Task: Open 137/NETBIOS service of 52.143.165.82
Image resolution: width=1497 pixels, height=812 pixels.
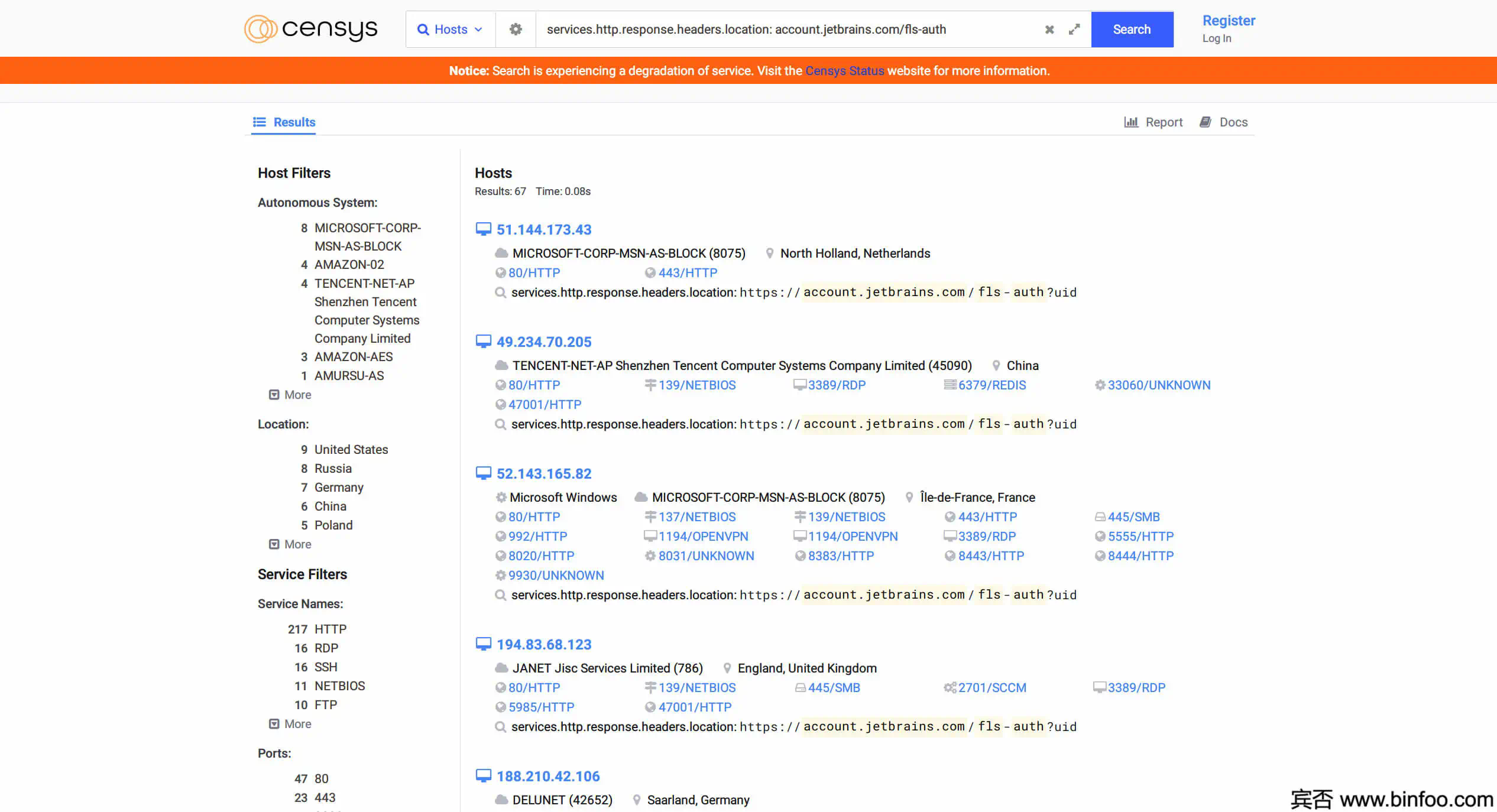Action: [697, 517]
